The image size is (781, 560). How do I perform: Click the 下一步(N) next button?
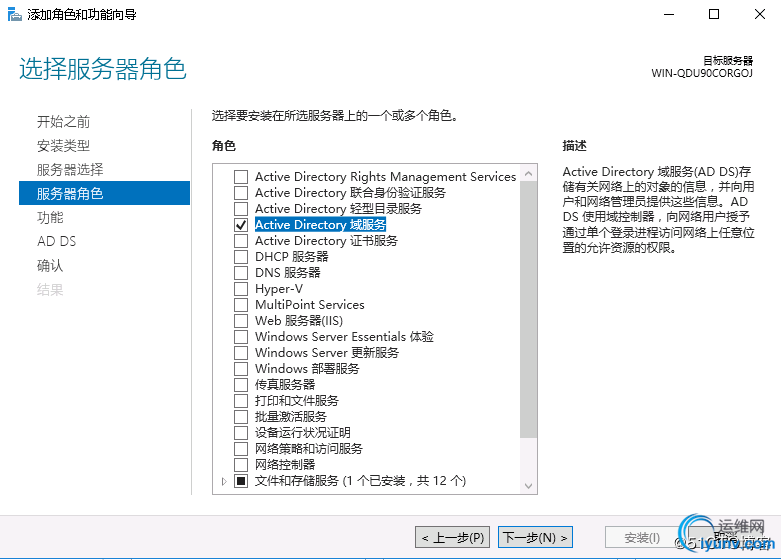pyautogui.click(x=535, y=538)
